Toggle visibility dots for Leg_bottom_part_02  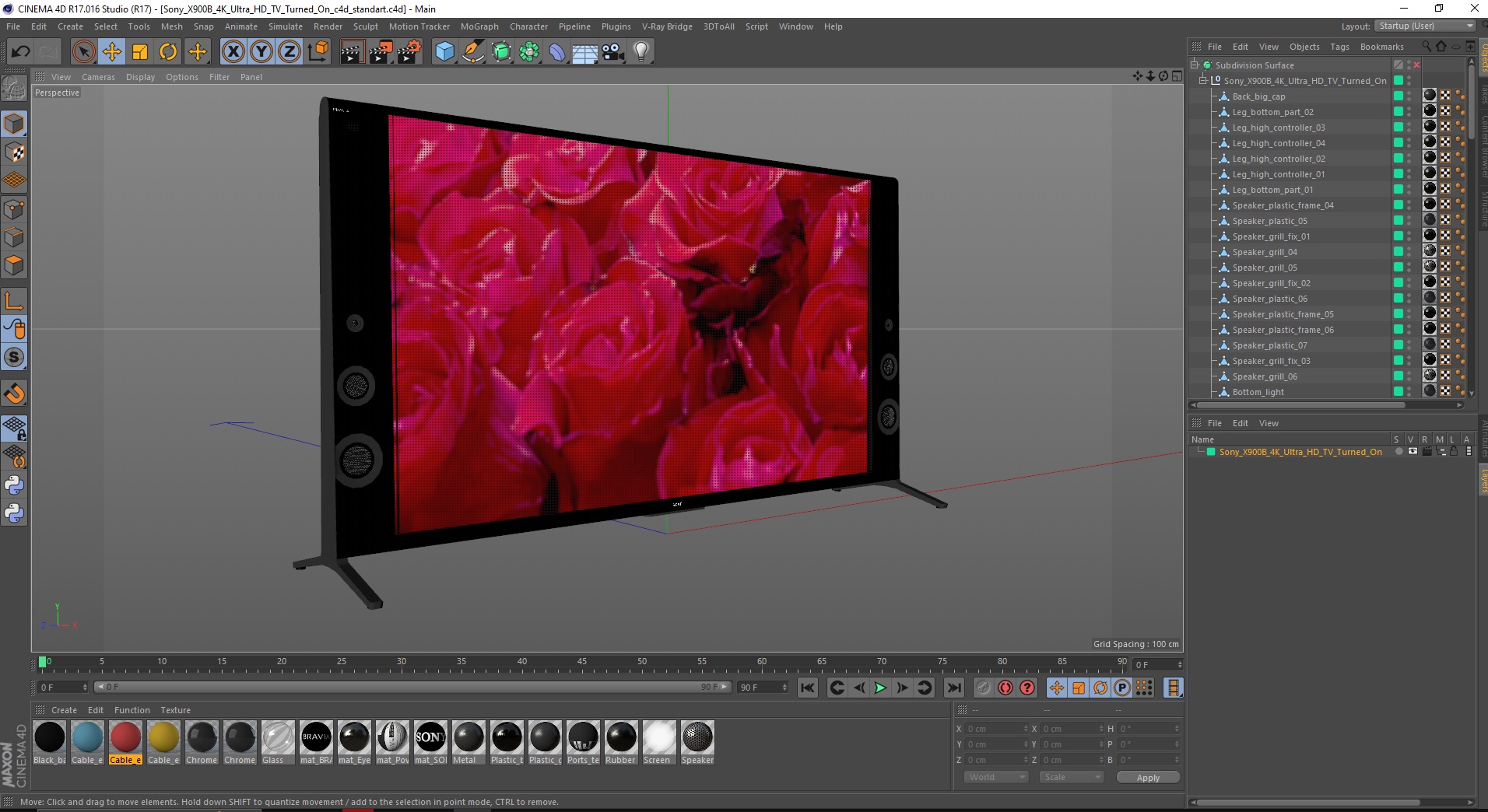tap(1409, 112)
